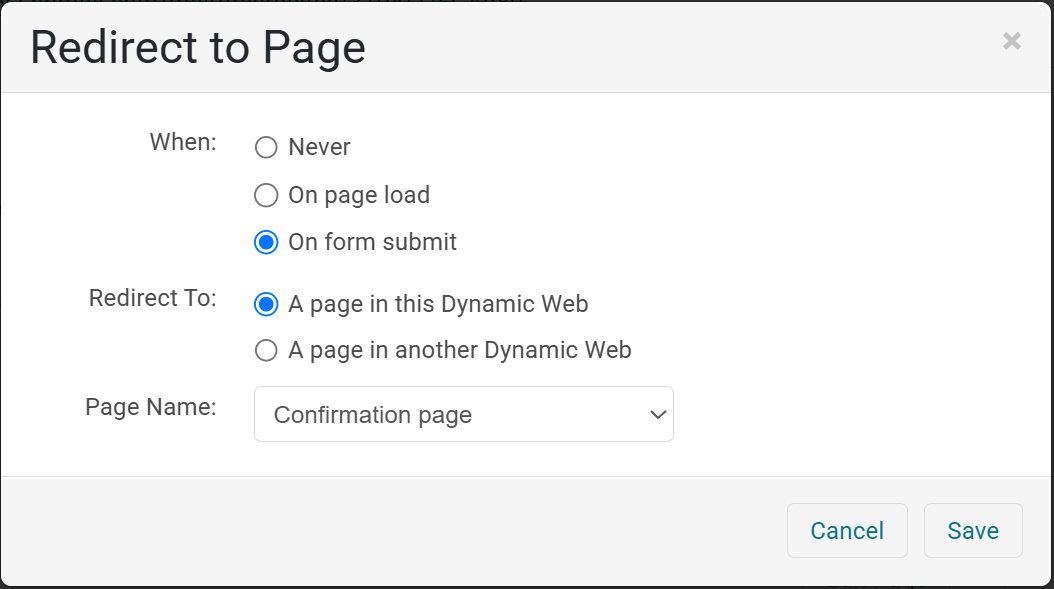Image resolution: width=1054 pixels, height=589 pixels.
Task: Choose the On page load option
Action: [266, 196]
